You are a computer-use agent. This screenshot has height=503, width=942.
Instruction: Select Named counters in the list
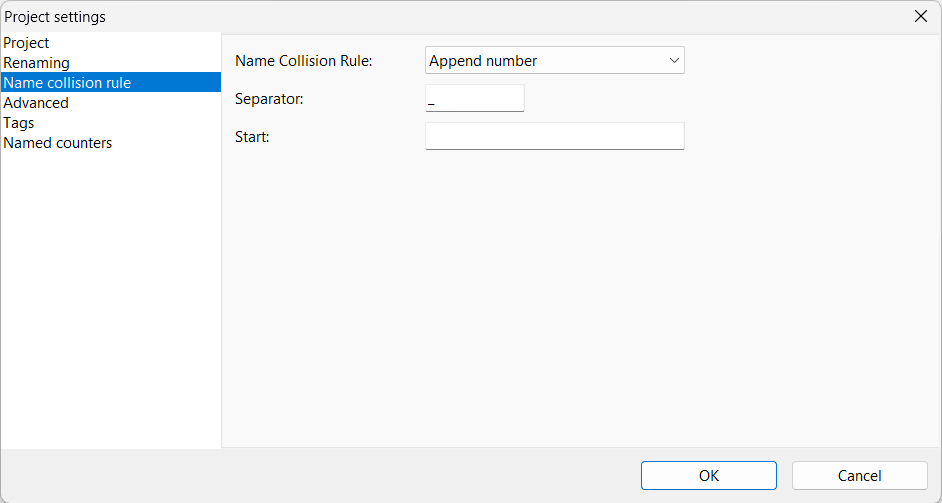point(111,143)
